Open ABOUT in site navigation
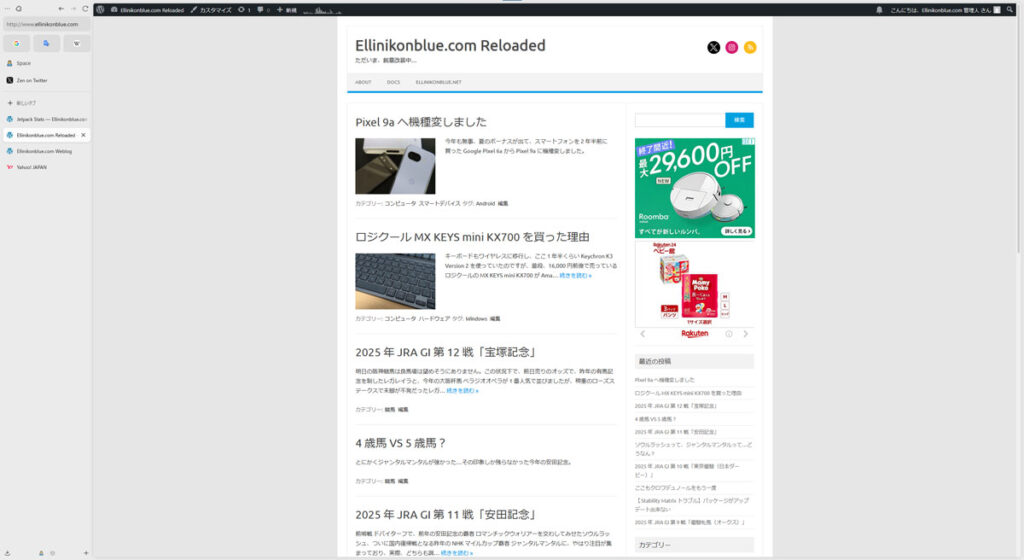 tap(363, 82)
